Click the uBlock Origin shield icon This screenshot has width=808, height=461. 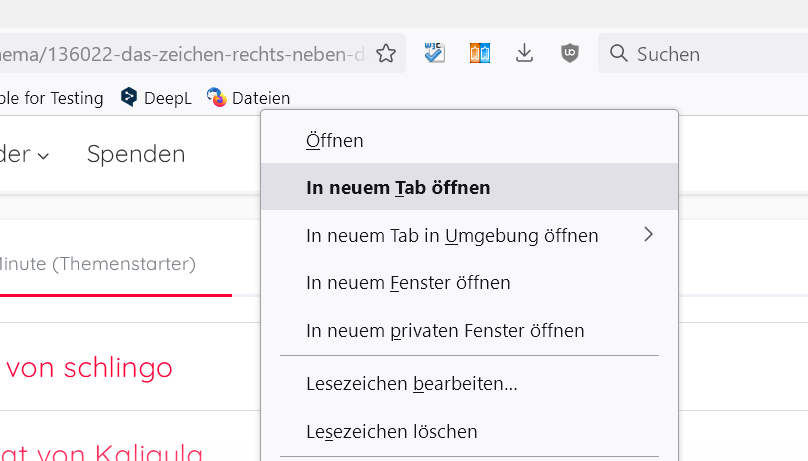570,54
